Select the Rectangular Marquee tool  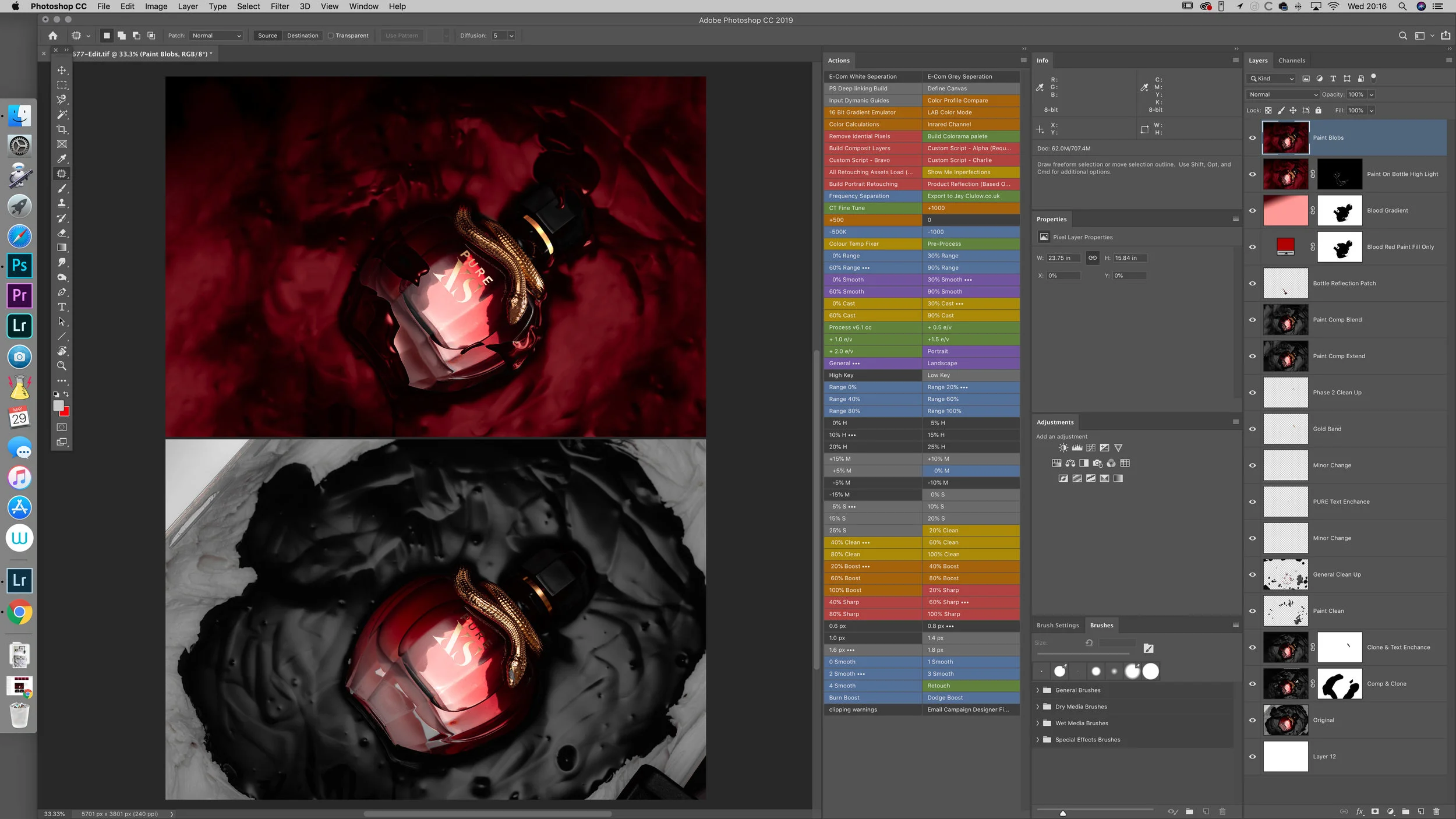tap(62, 84)
